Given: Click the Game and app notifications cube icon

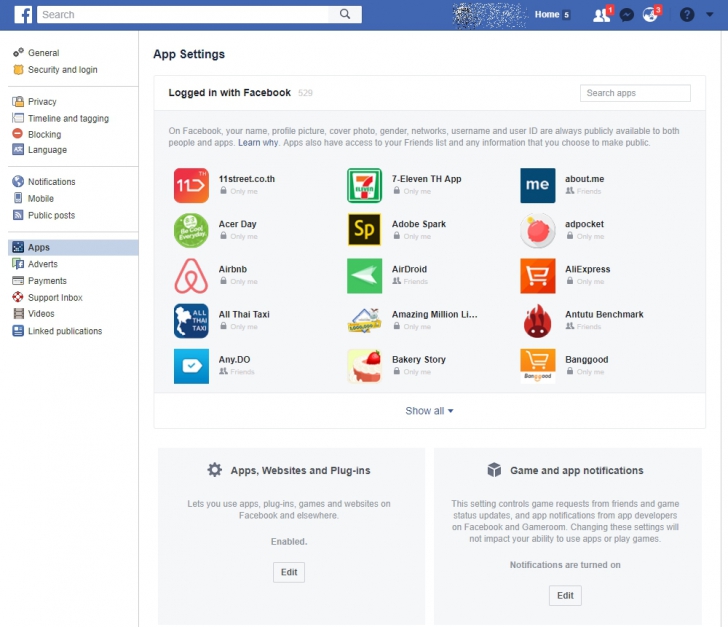Looking at the screenshot, I should click(494, 470).
